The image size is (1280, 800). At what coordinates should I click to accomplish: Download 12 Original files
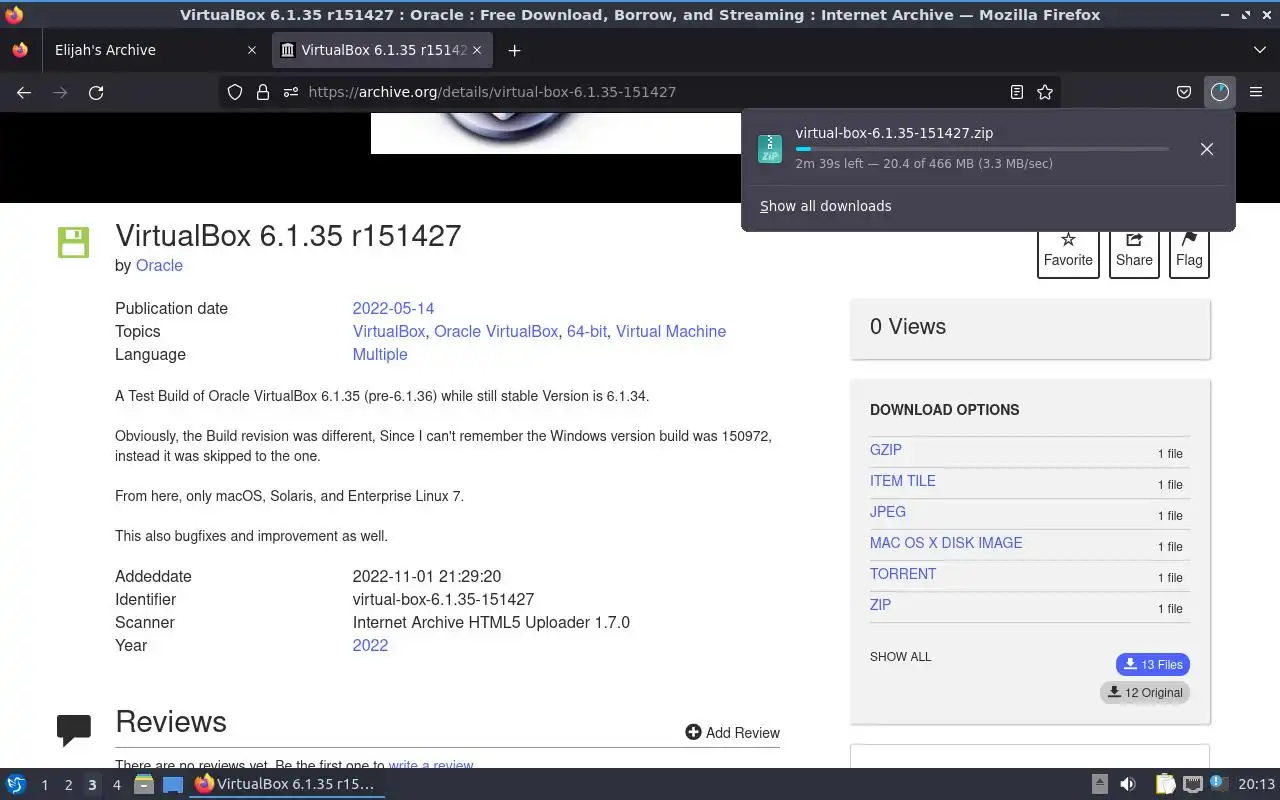[1145, 693]
